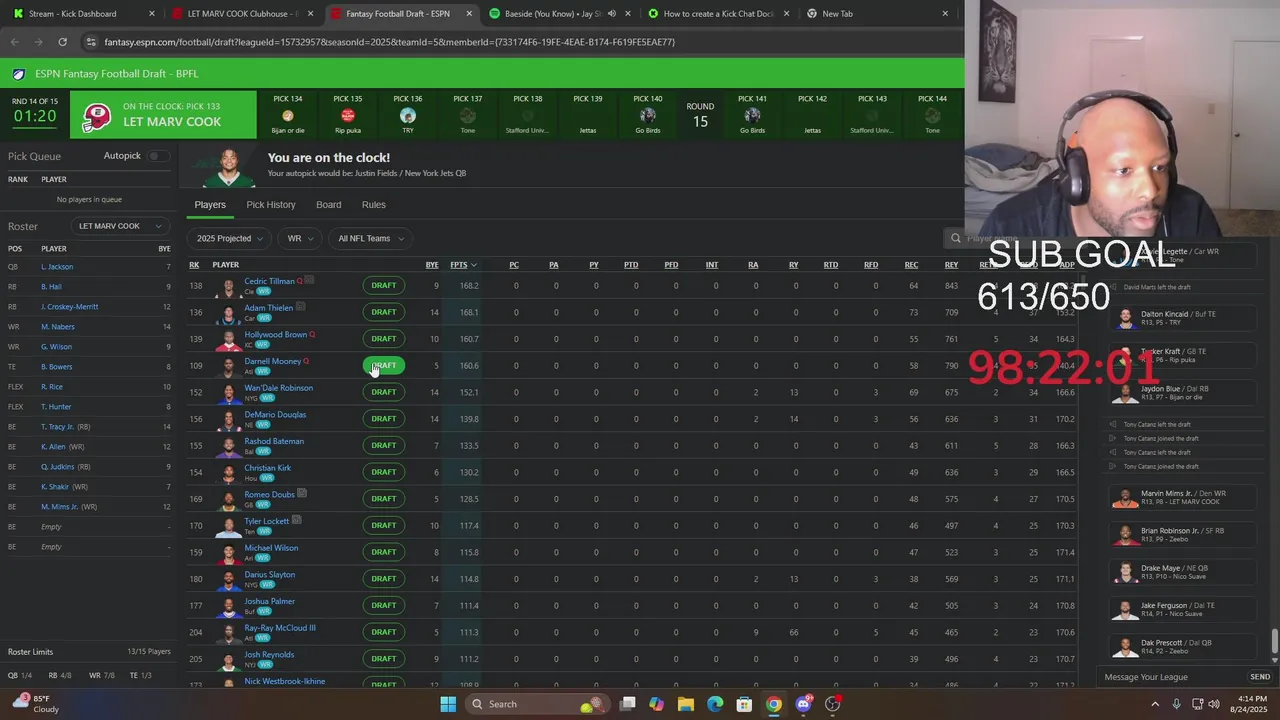Open L. Jackson in the roster list
Image resolution: width=1280 pixels, height=720 pixels.
tap(57, 267)
